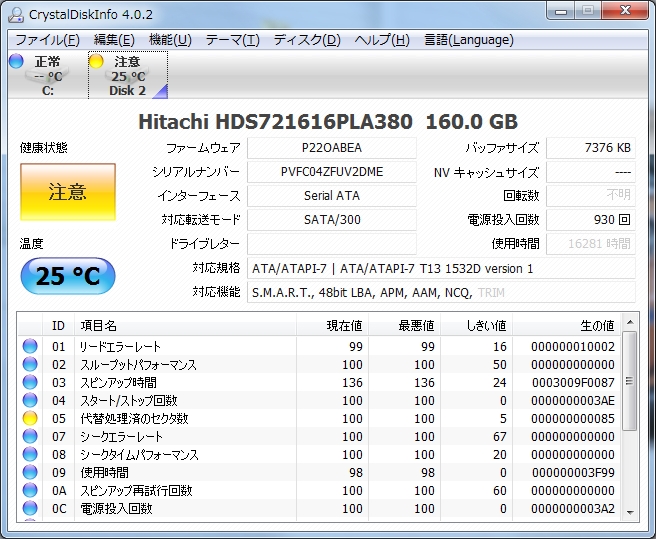Viewport: 656px width, 539px height.
Task: Click the status orb for ID 0A スピンアップ再試行回数
Action: point(30,490)
